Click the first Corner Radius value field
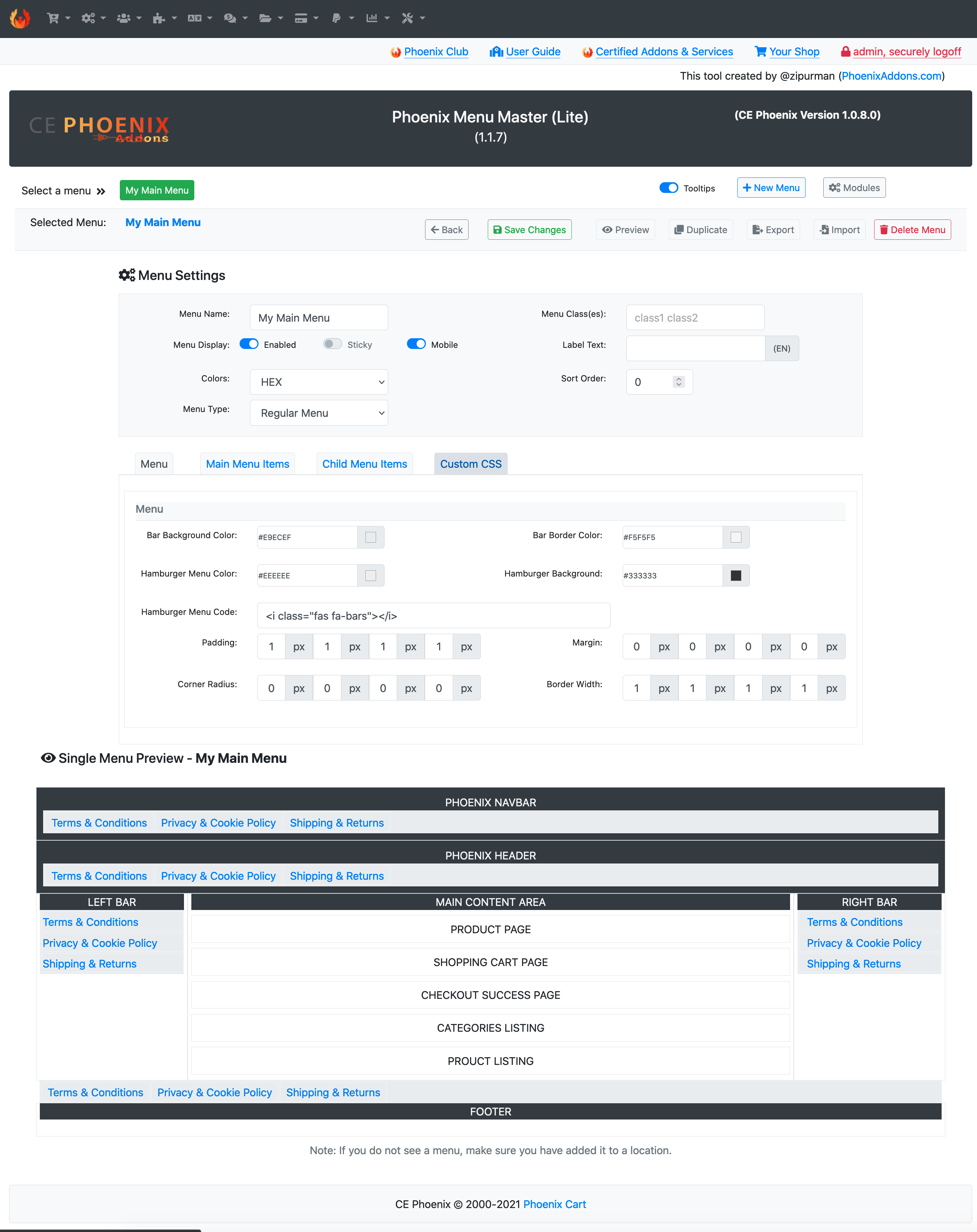This screenshot has height=1232, width=977. coord(271,688)
